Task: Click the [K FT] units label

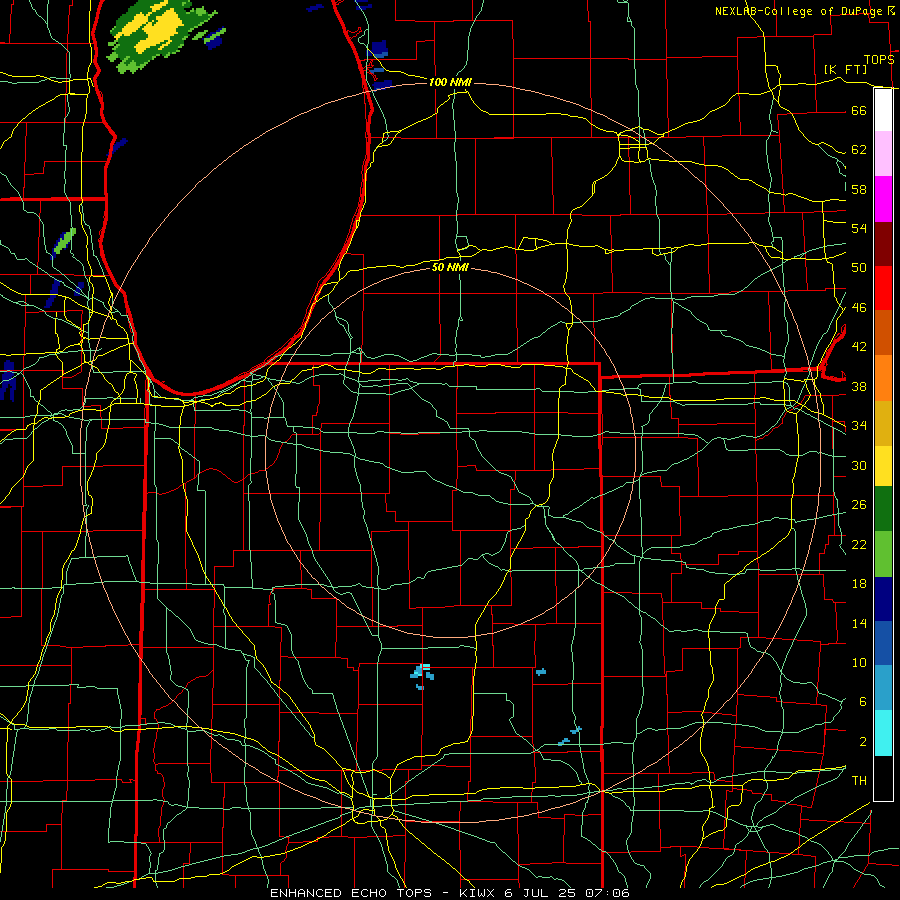Action: click(845, 69)
